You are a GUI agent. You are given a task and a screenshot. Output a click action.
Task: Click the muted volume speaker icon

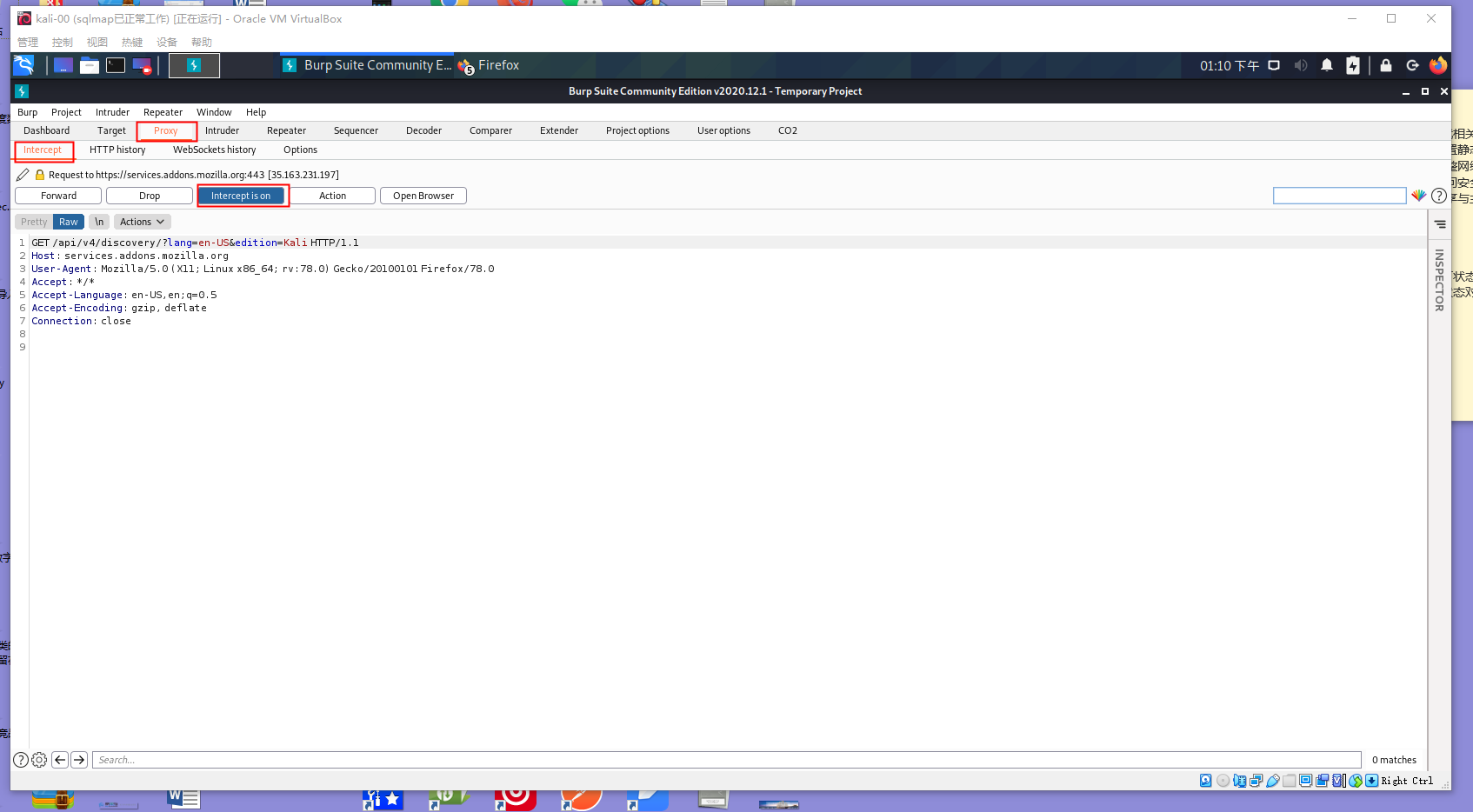tap(1301, 65)
